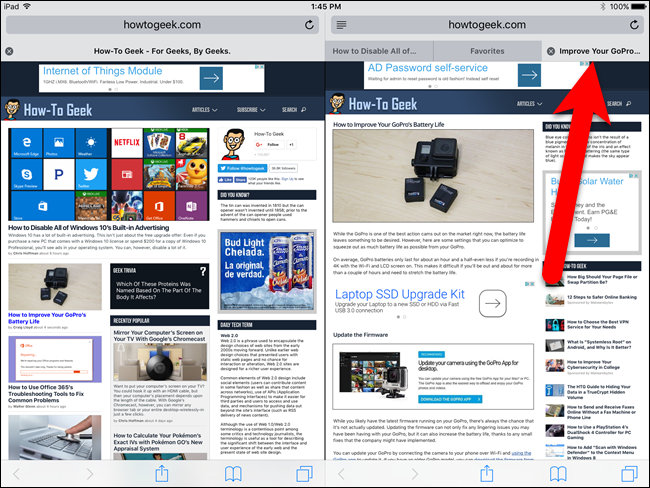650x488 pixels.
Task: Tap the Solar Water ad arrow button
Action: (x=592, y=240)
